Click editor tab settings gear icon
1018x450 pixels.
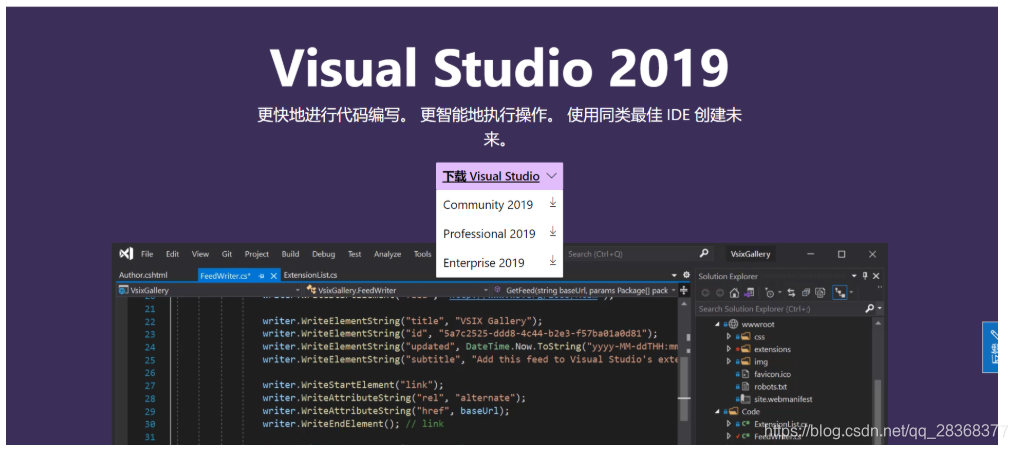pyautogui.click(x=686, y=275)
